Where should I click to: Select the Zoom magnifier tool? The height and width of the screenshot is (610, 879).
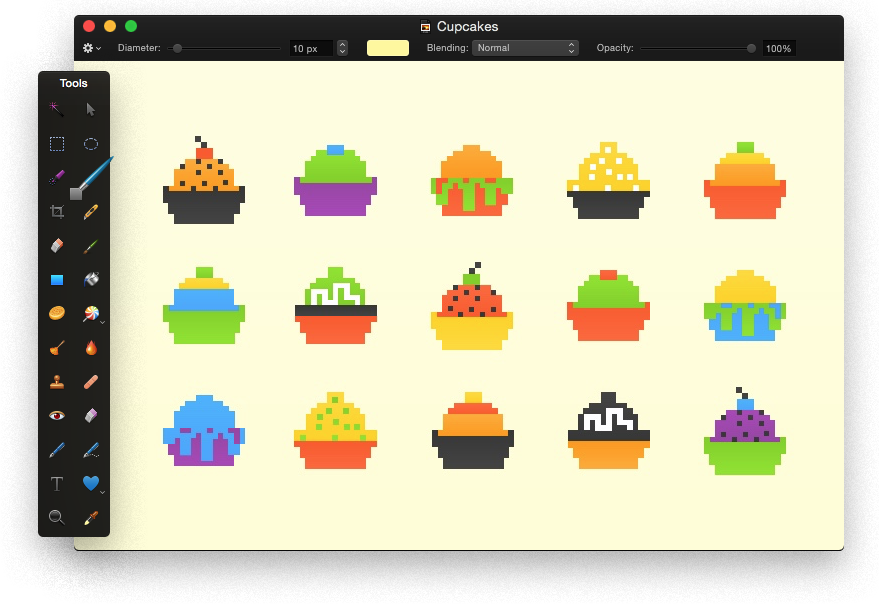click(x=57, y=517)
